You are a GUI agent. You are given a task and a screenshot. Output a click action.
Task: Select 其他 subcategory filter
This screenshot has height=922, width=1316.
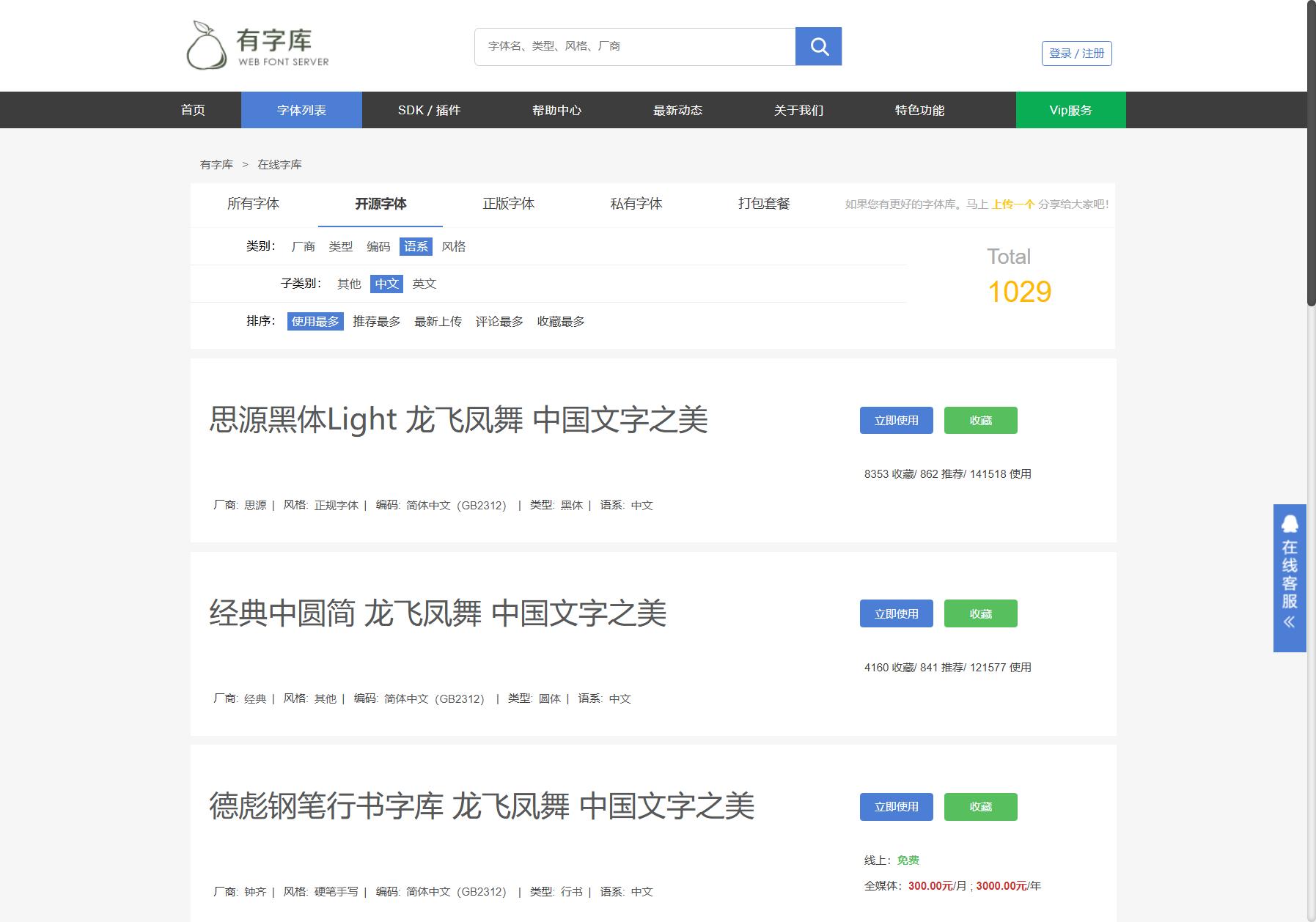349,284
